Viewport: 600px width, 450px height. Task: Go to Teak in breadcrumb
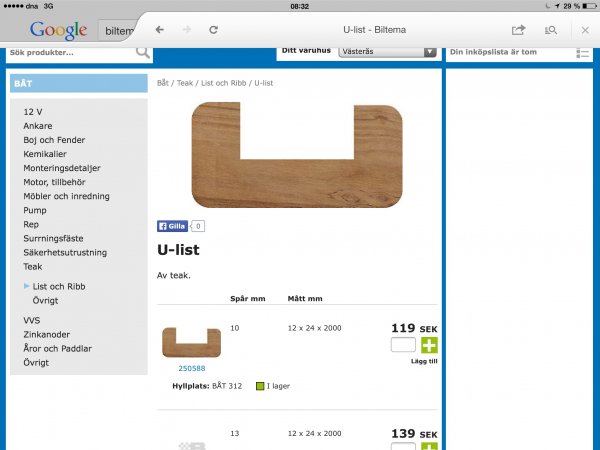pos(186,83)
